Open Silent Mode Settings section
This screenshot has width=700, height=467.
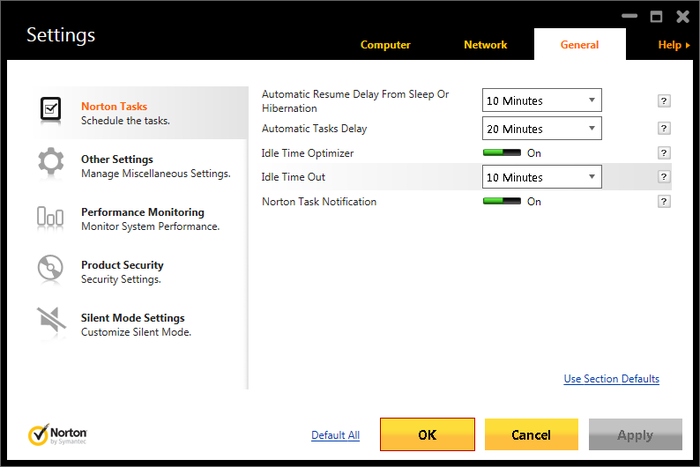tap(141, 325)
